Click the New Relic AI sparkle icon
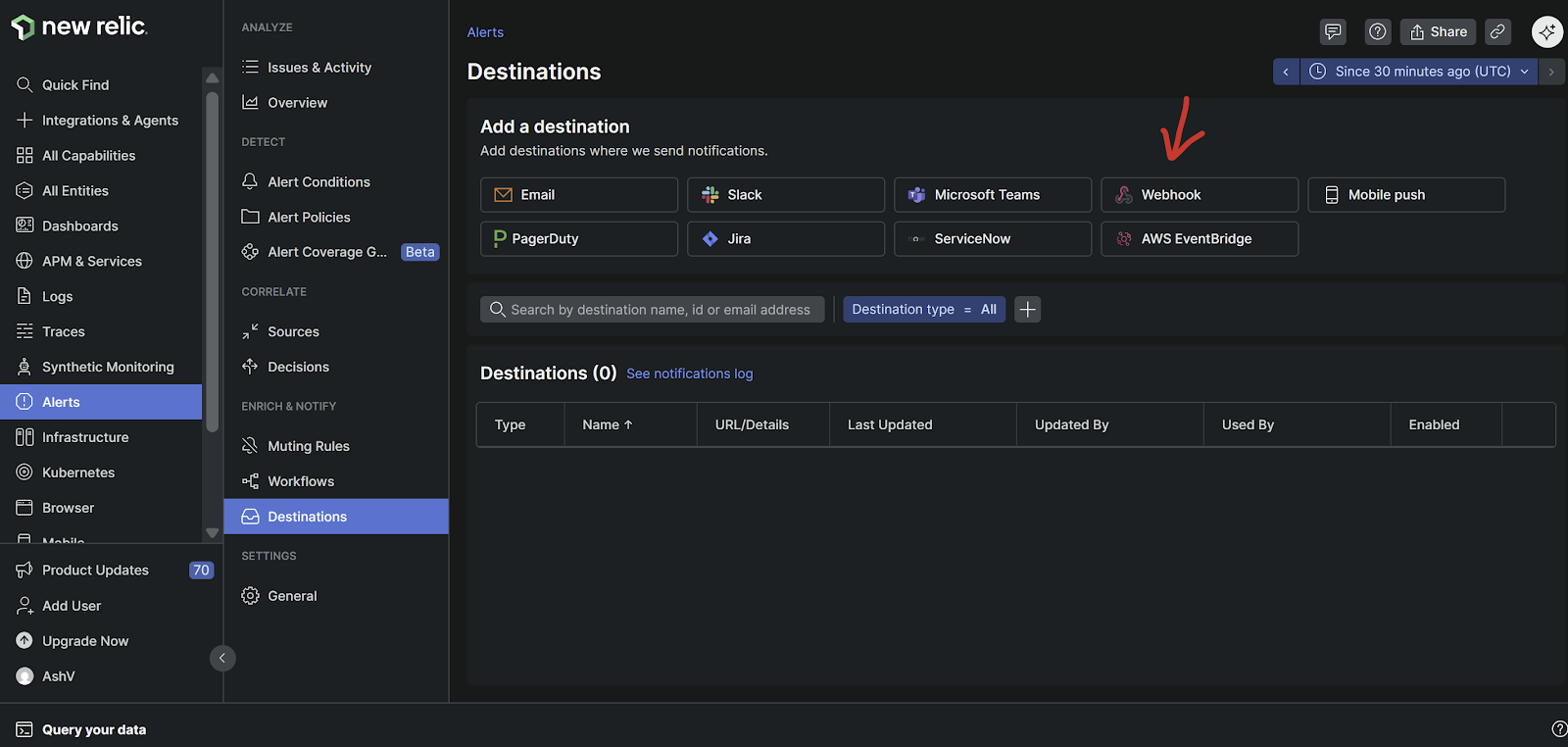The image size is (1568, 747). click(x=1546, y=32)
